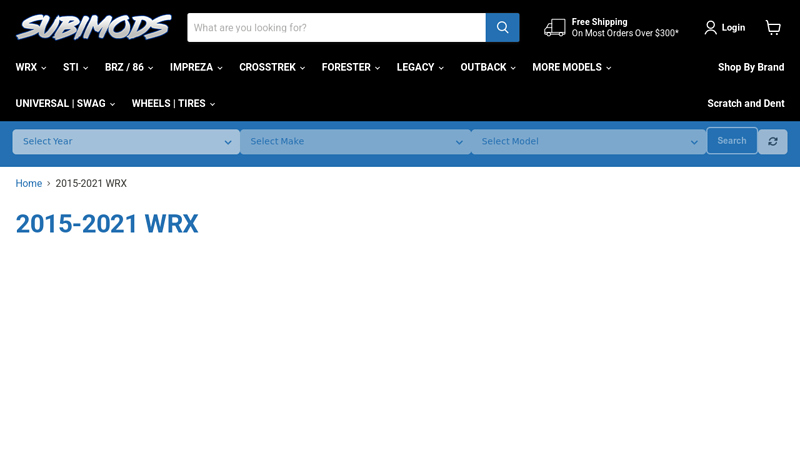Click the vehicle Search button
Image resolution: width=800 pixels, height=450 pixels.
point(732,141)
